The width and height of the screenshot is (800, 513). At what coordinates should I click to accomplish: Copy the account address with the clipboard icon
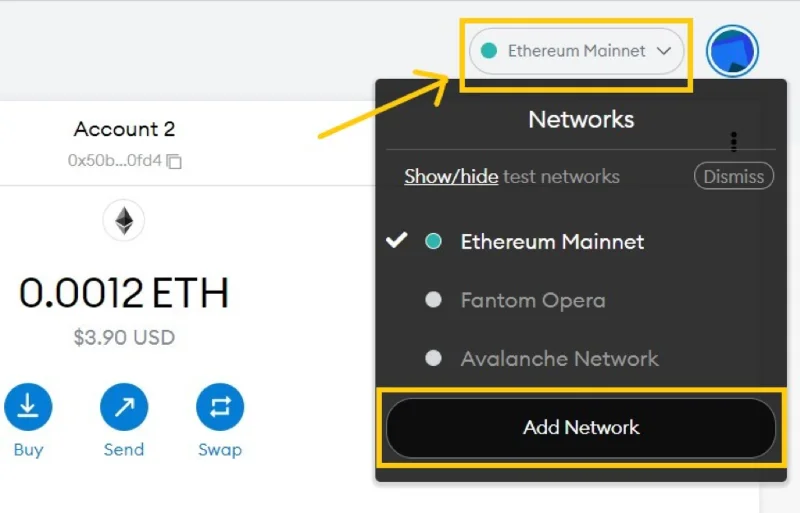point(174,161)
